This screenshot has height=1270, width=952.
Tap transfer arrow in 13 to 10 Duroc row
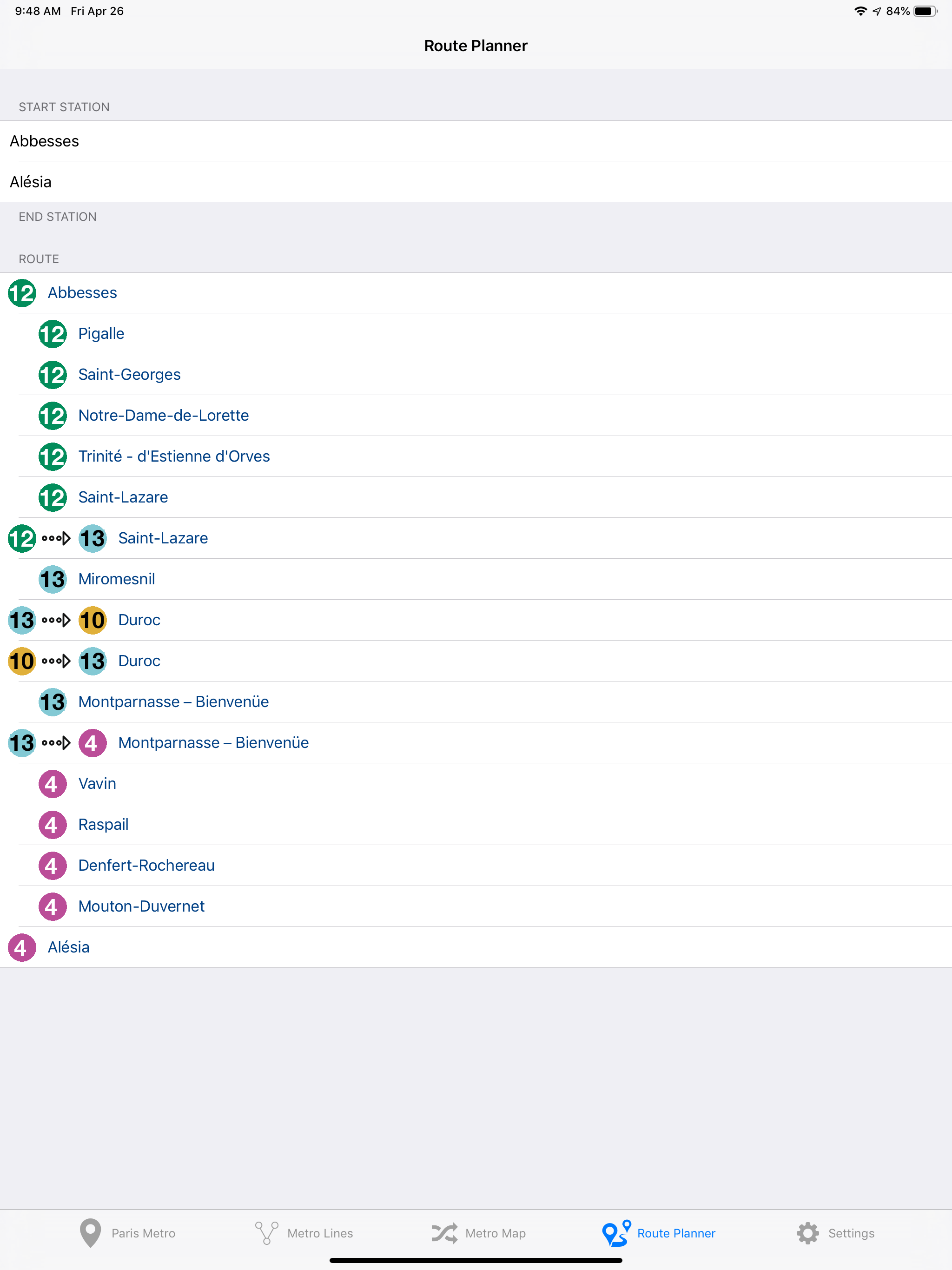coord(56,621)
